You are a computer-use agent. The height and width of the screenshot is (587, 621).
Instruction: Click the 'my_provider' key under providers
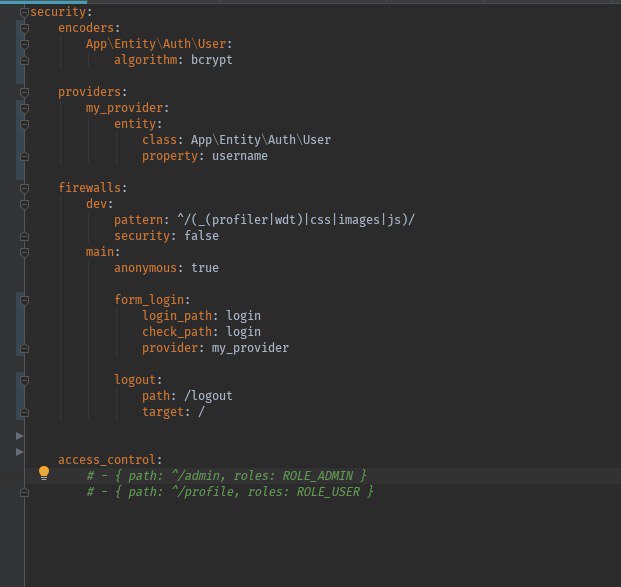(124, 108)
